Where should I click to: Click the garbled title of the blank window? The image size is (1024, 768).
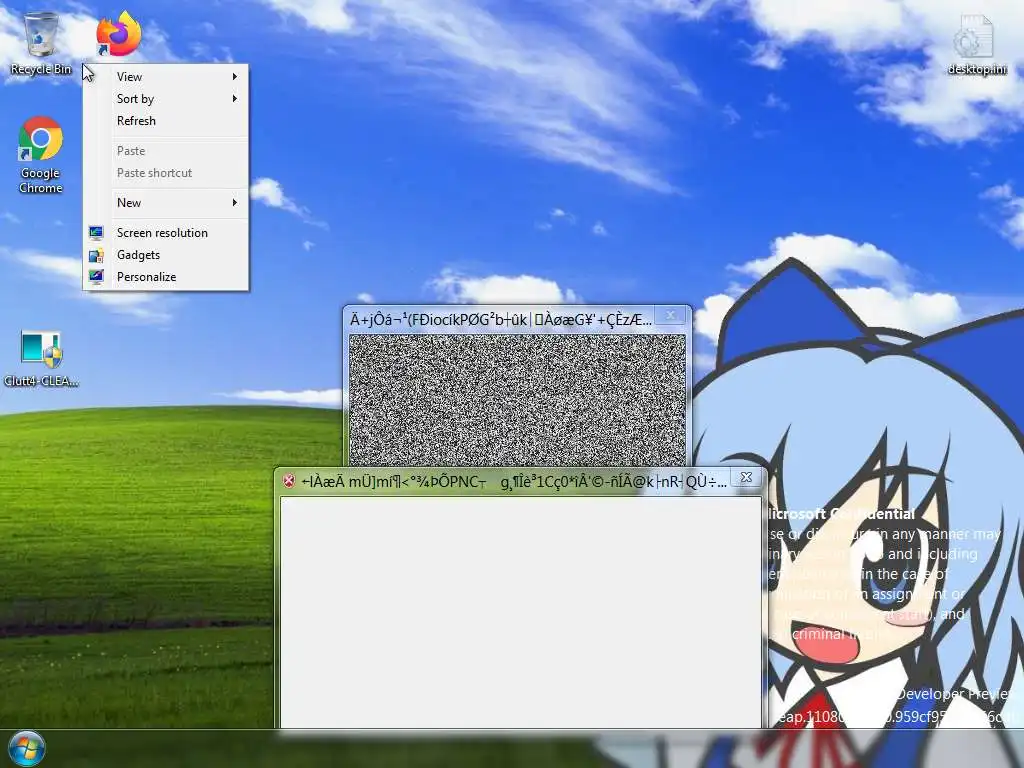coord(514,482)
